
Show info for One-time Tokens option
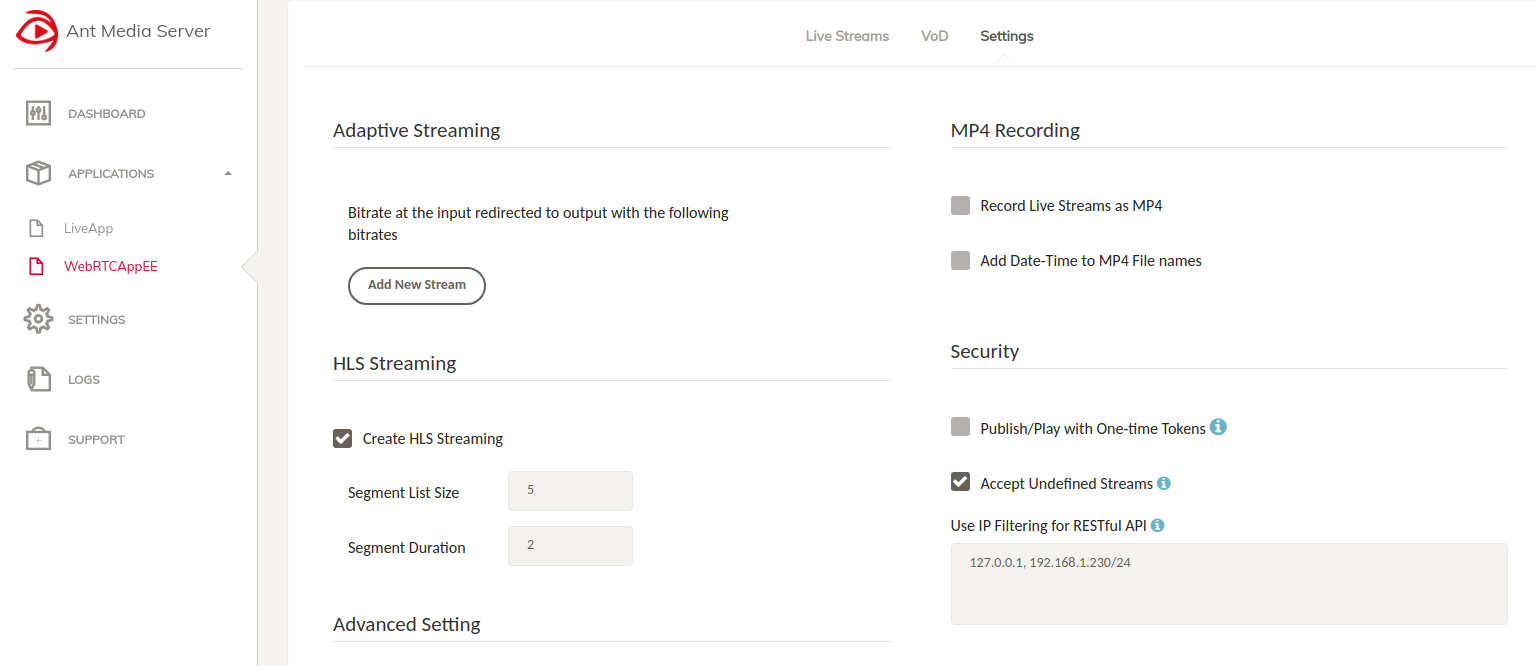tap(1218, 427)
